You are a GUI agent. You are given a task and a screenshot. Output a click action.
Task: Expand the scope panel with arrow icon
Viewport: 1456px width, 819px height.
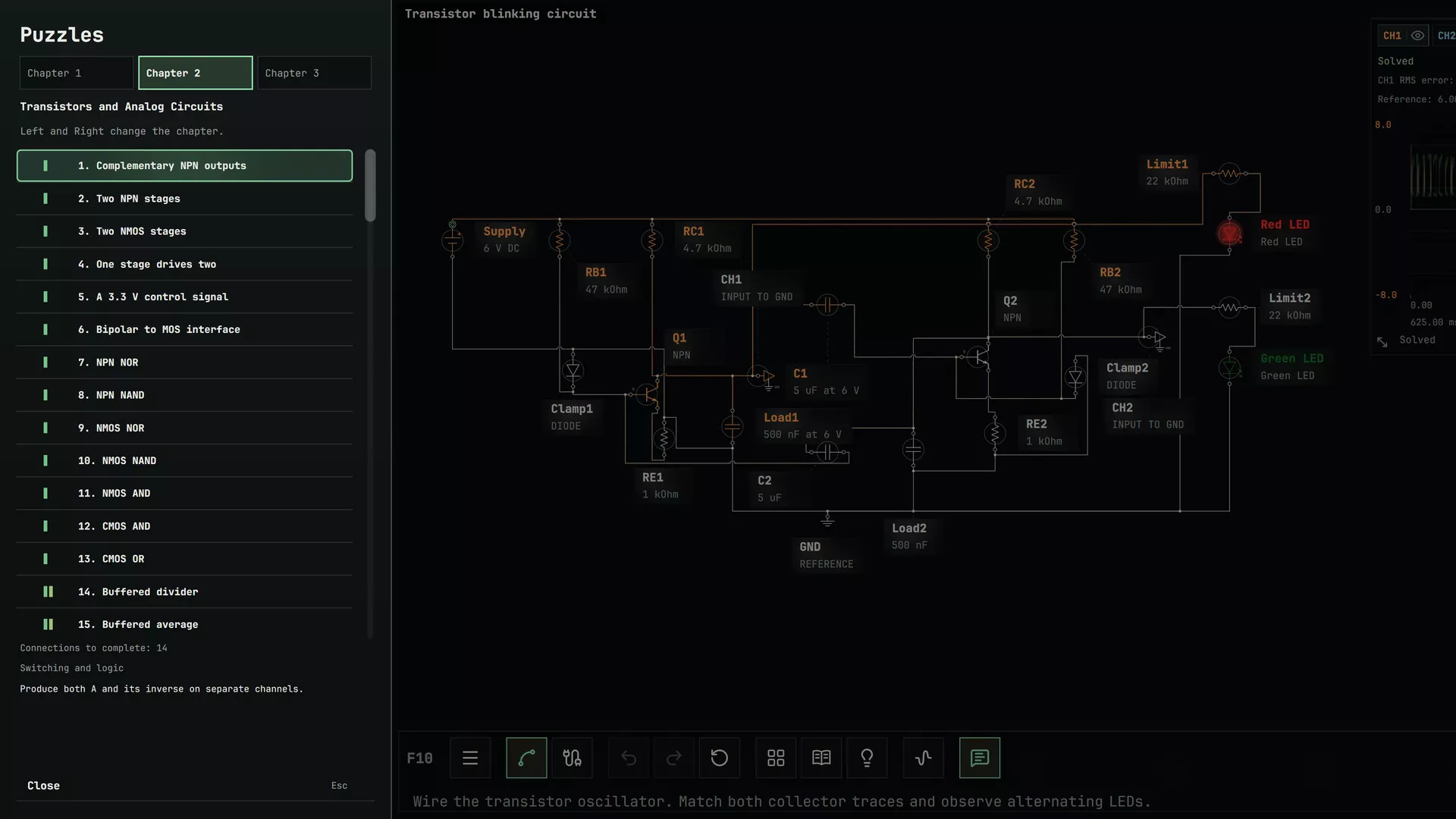tap(1382, 342)
